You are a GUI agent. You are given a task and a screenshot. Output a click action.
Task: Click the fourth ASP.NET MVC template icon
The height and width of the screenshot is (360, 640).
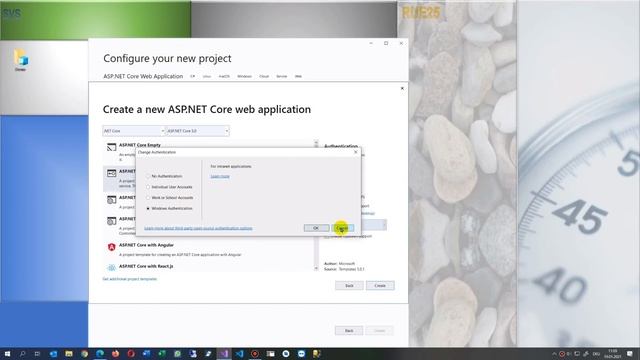111,221
